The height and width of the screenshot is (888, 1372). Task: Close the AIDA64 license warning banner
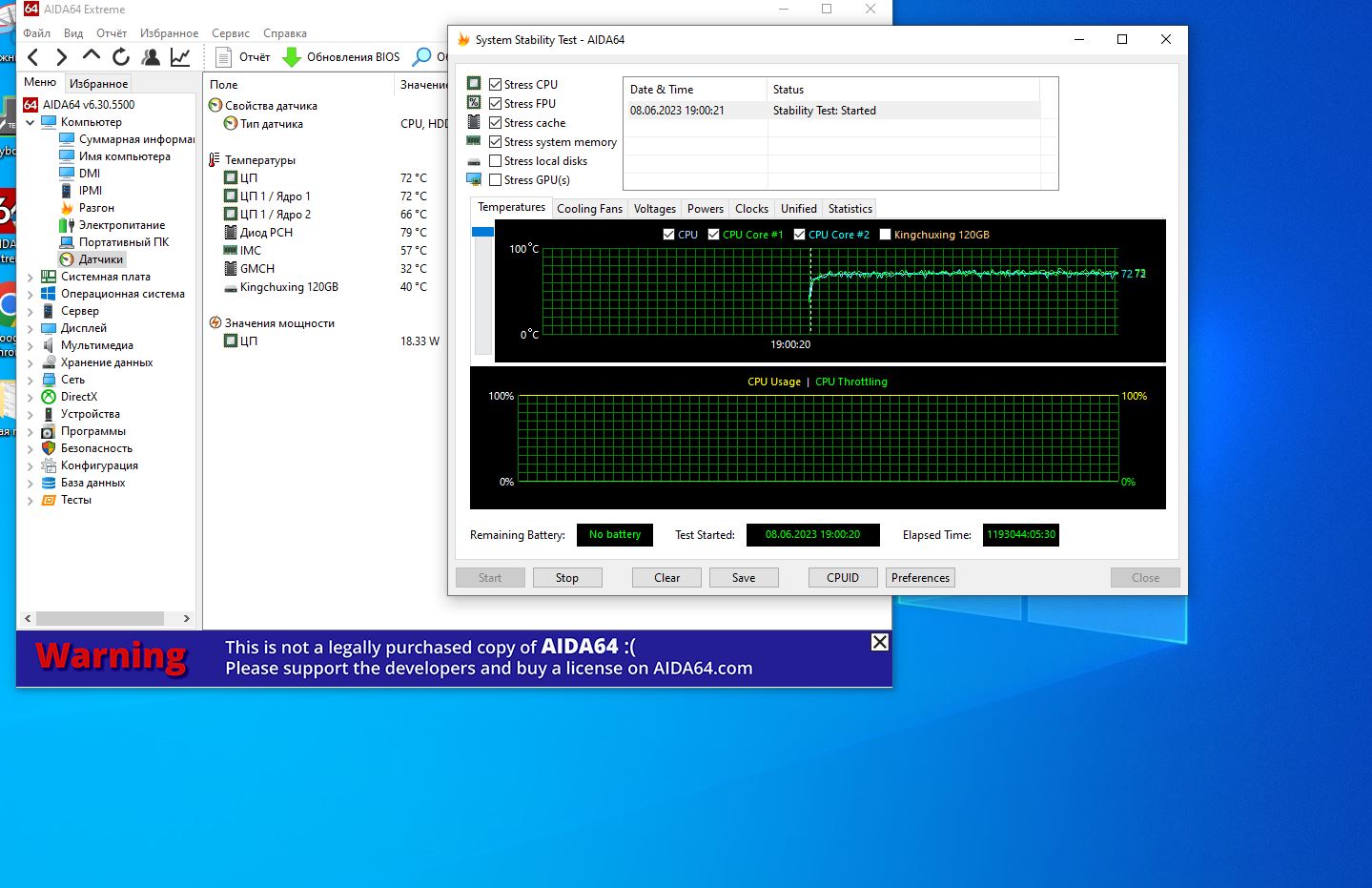(x=880, y=643)
